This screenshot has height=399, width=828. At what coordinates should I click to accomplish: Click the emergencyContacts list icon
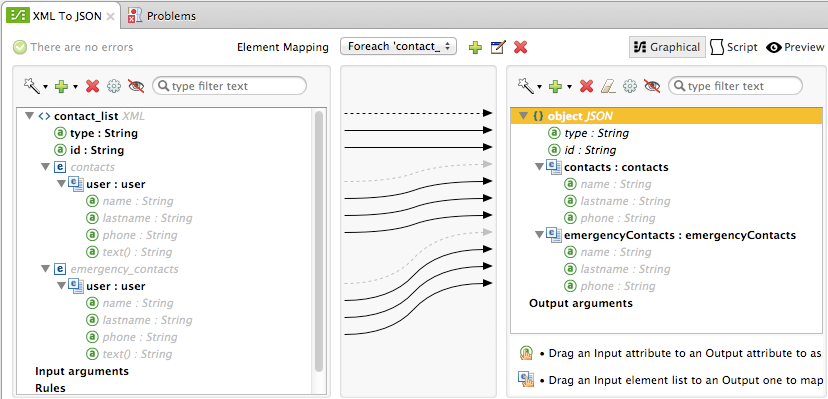553,235
